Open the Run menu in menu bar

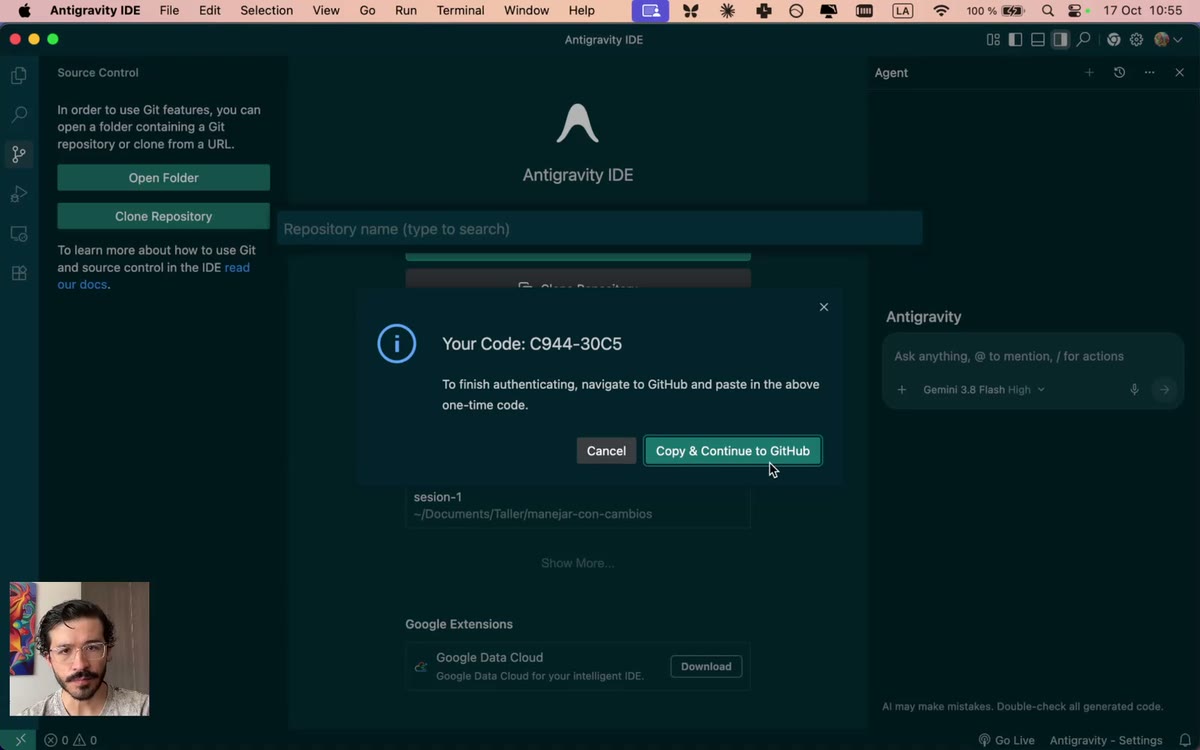click(x=406, y=11)
